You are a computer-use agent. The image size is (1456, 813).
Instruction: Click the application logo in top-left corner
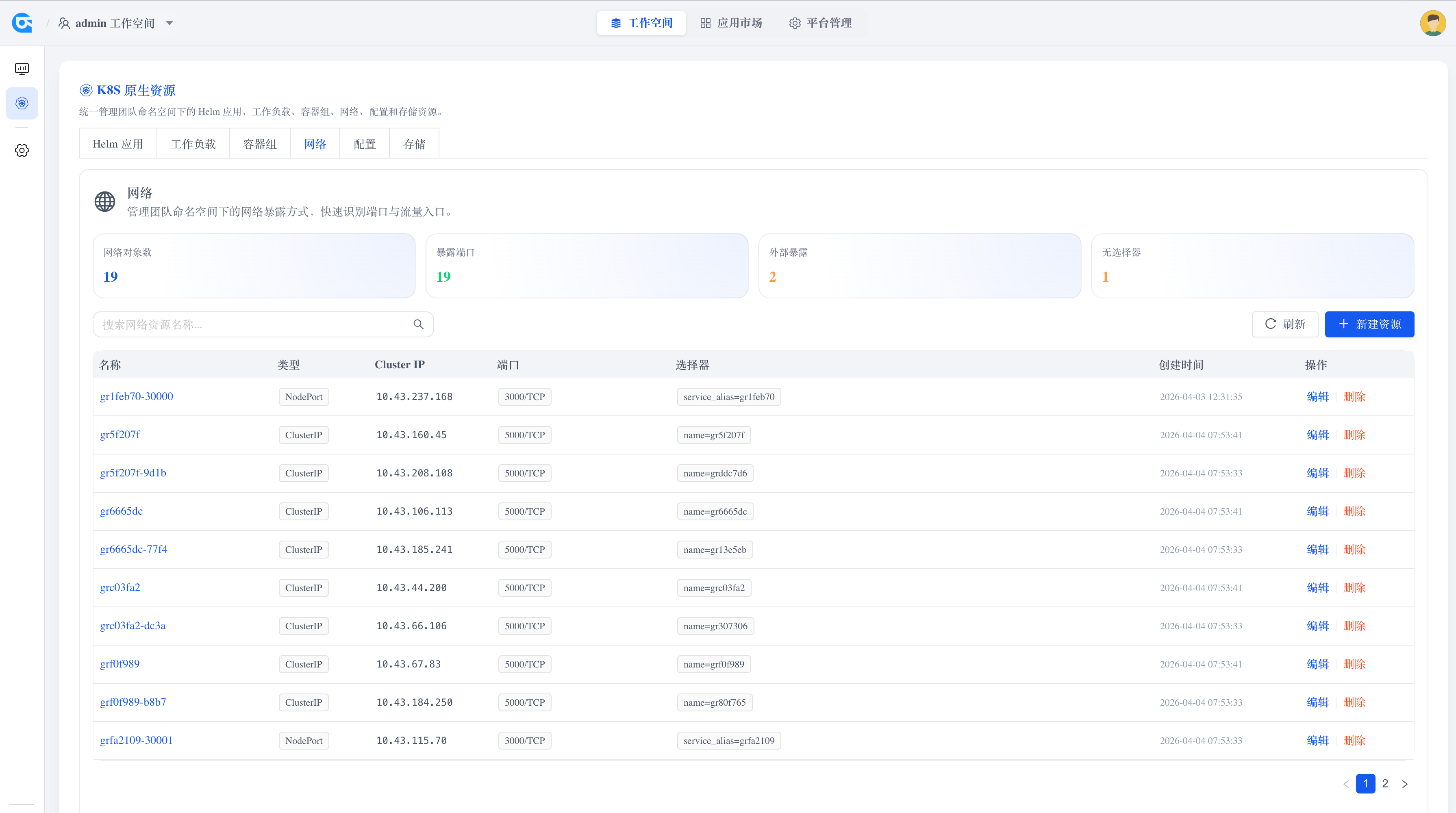22,23
